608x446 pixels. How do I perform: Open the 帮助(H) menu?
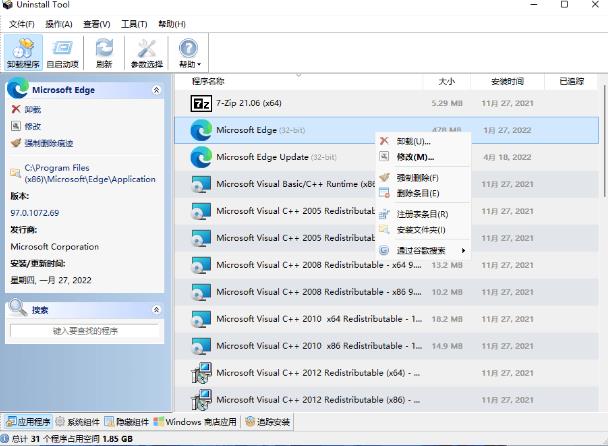(172, 24)
